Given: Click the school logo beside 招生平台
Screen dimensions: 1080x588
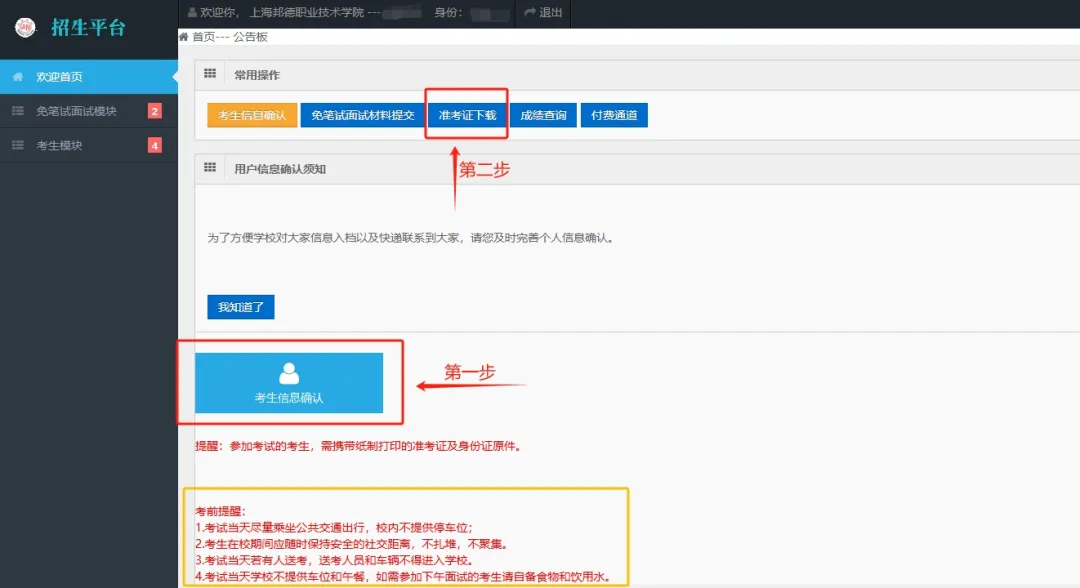Looking at the screenshot, I should click(x=25, y=27).
